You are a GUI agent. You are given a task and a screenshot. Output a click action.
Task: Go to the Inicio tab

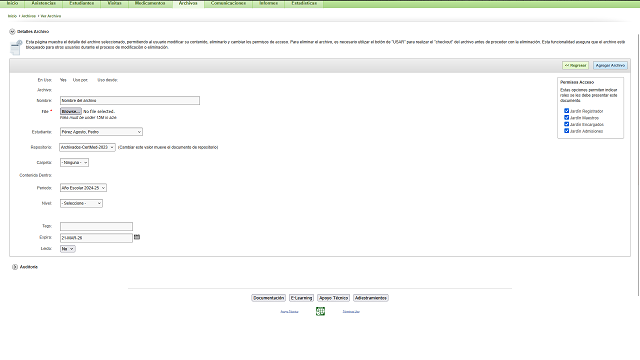(x=12, y=3)
